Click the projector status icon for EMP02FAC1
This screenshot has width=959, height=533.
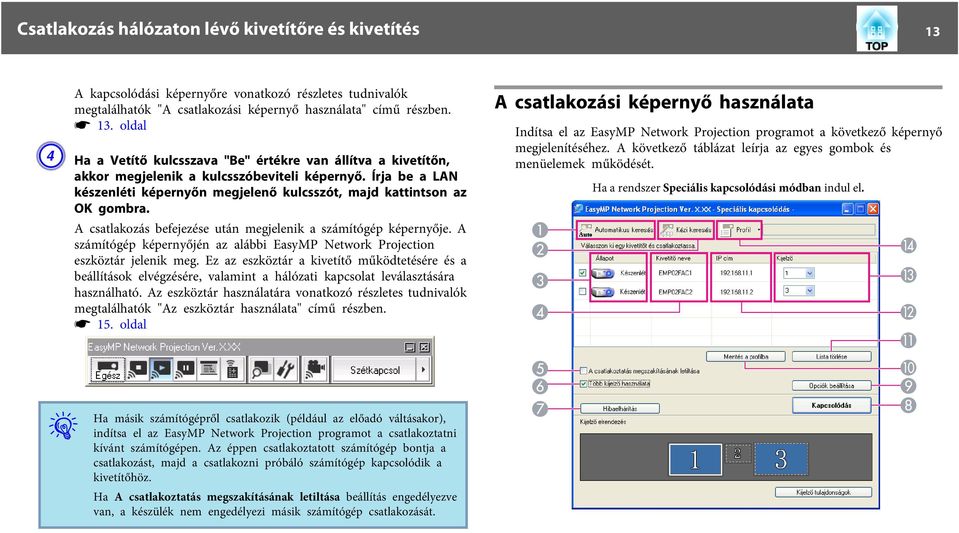click(603, 274)
